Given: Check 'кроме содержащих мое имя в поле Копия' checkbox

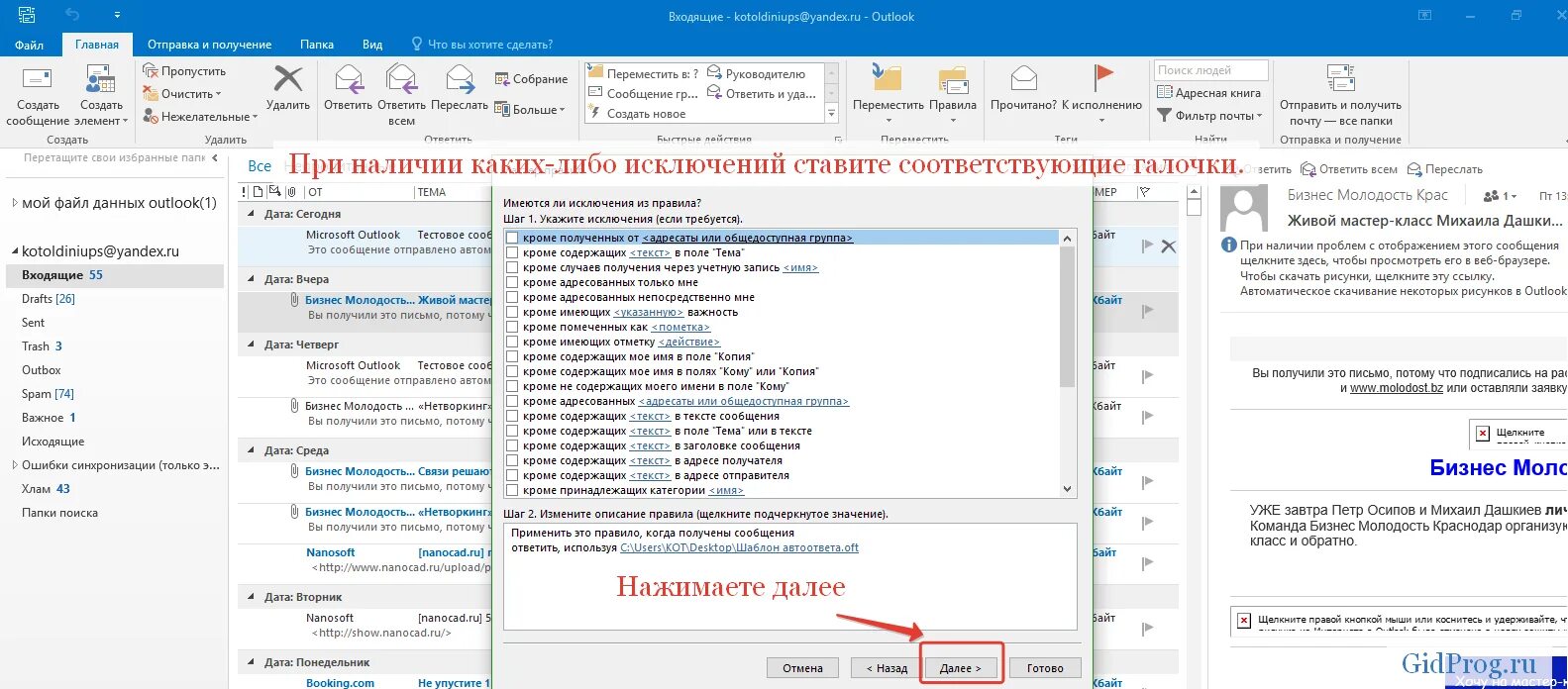Looking at the screenshot, I should pyautogui.click(x=512, y=356).
